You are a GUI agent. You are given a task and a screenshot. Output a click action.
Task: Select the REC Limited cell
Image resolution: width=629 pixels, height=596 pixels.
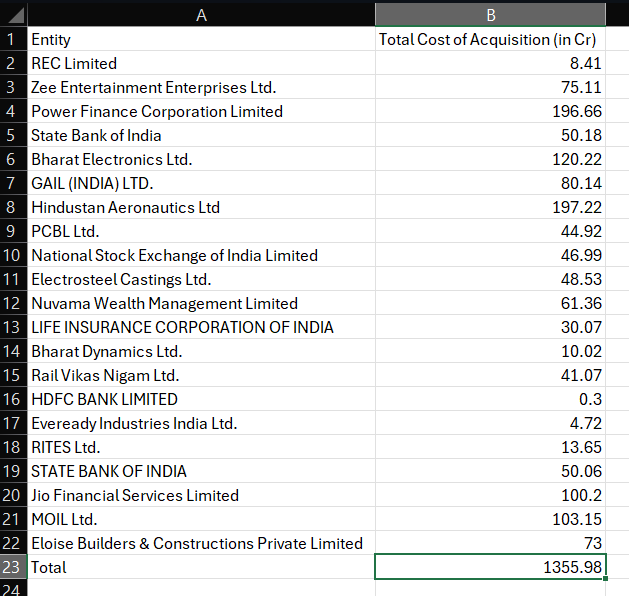point(201,63)
